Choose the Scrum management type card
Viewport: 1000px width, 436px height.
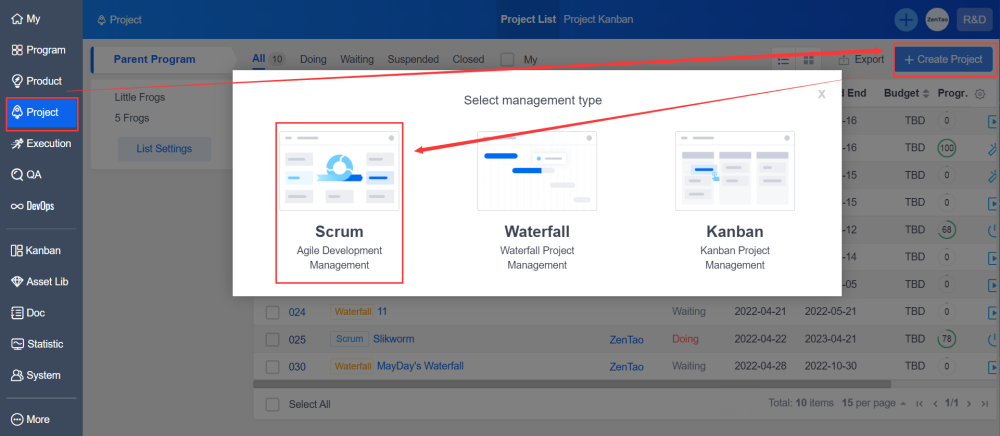click(339, 203)
